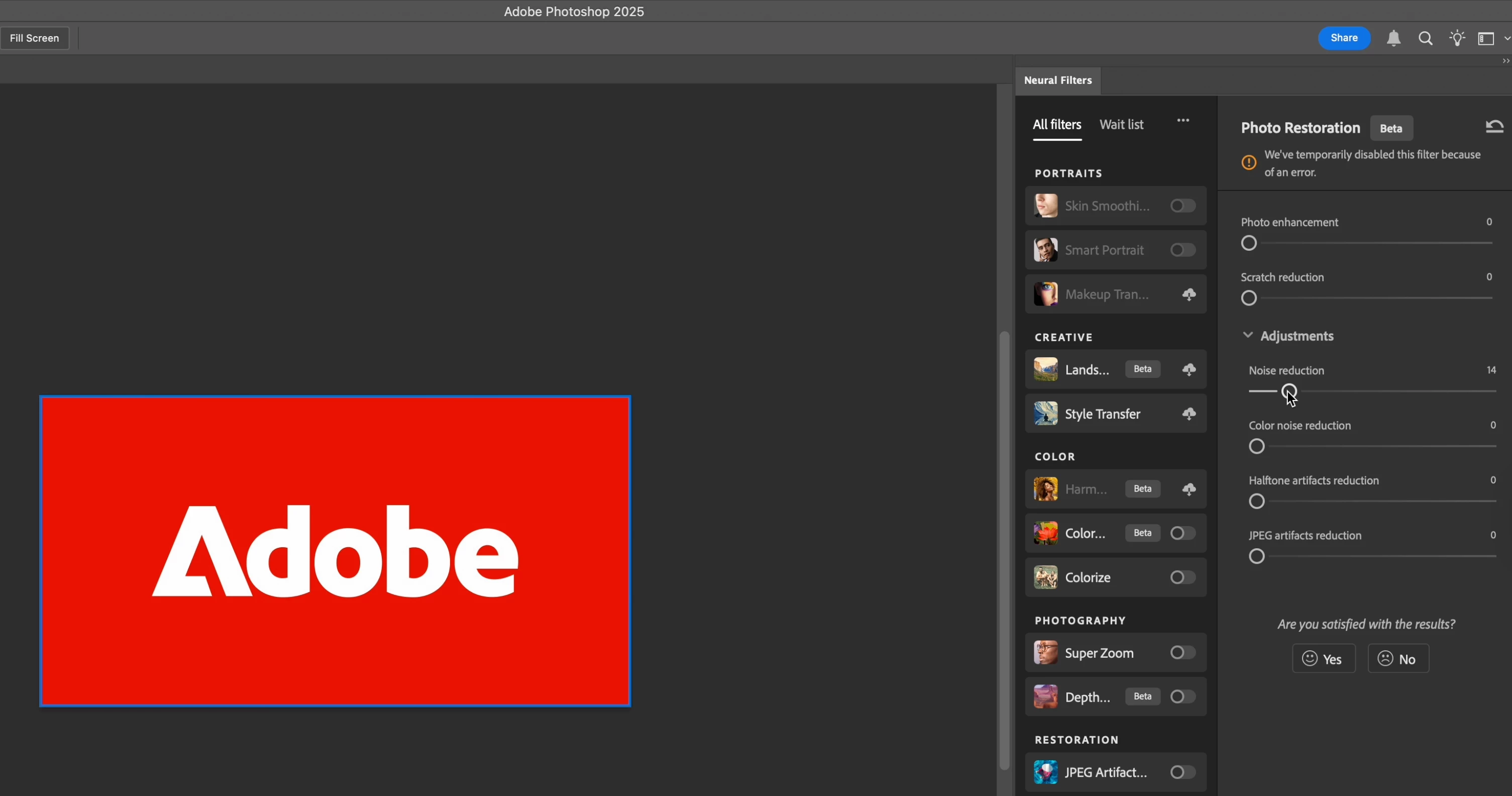Download the Landscape Mixer filter via cloud icon
1512x796 pixels.
point(1189,369)
